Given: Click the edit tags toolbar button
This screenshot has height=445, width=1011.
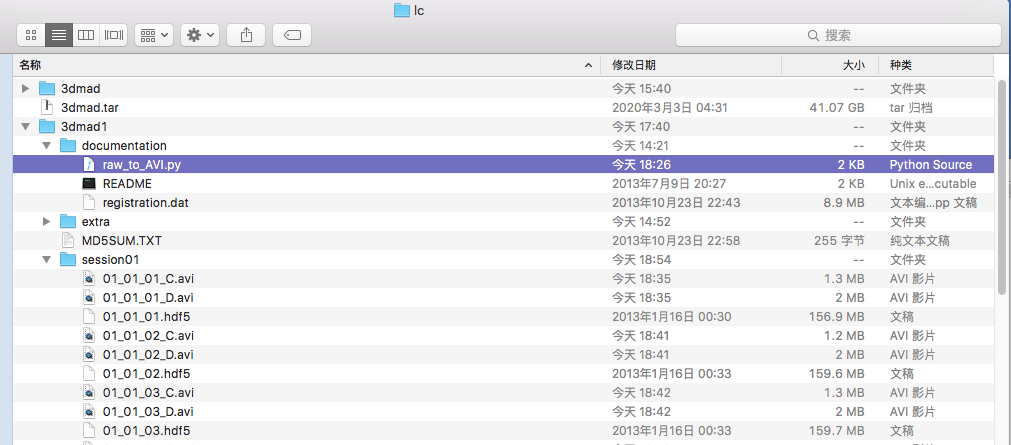Looking at the screenshot, I should point(292,35).
